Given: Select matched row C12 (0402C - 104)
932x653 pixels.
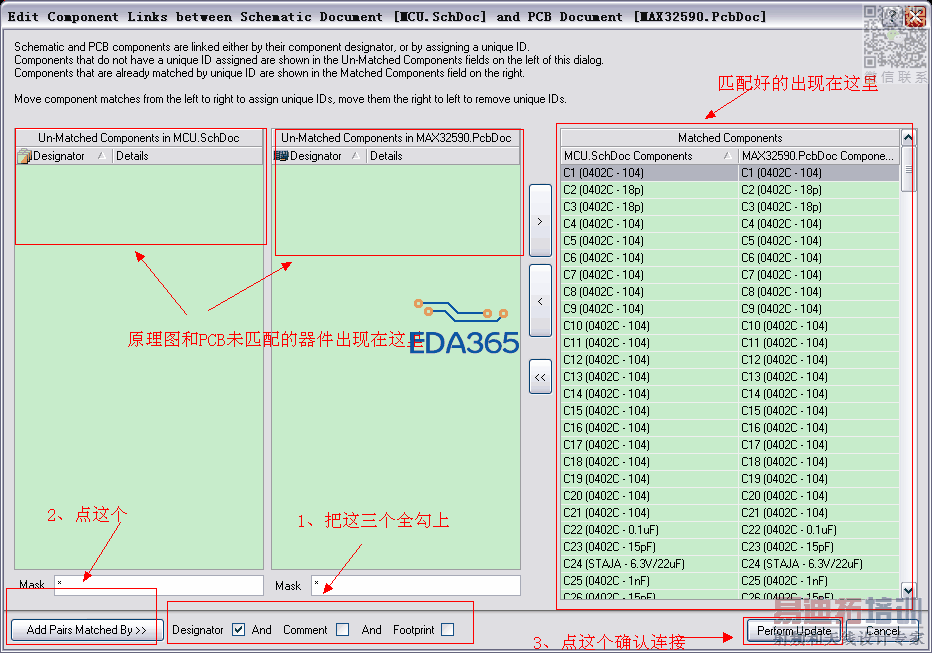Looking at the screenshot, I should (x=730, y=360).
